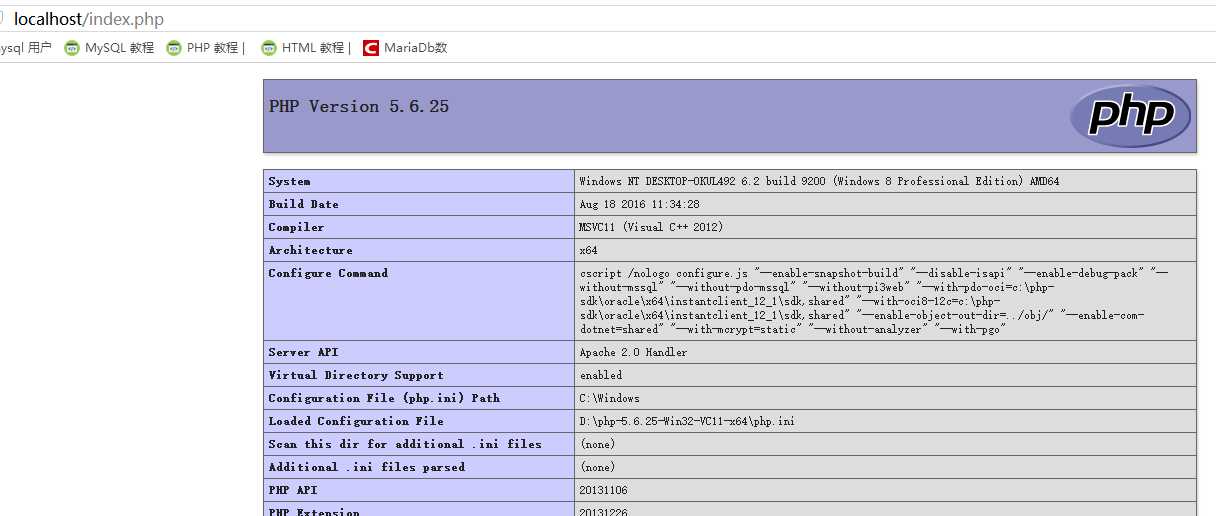
Task: Click the HTML 教程 bookmark favicon
Action: click(268, 48)
